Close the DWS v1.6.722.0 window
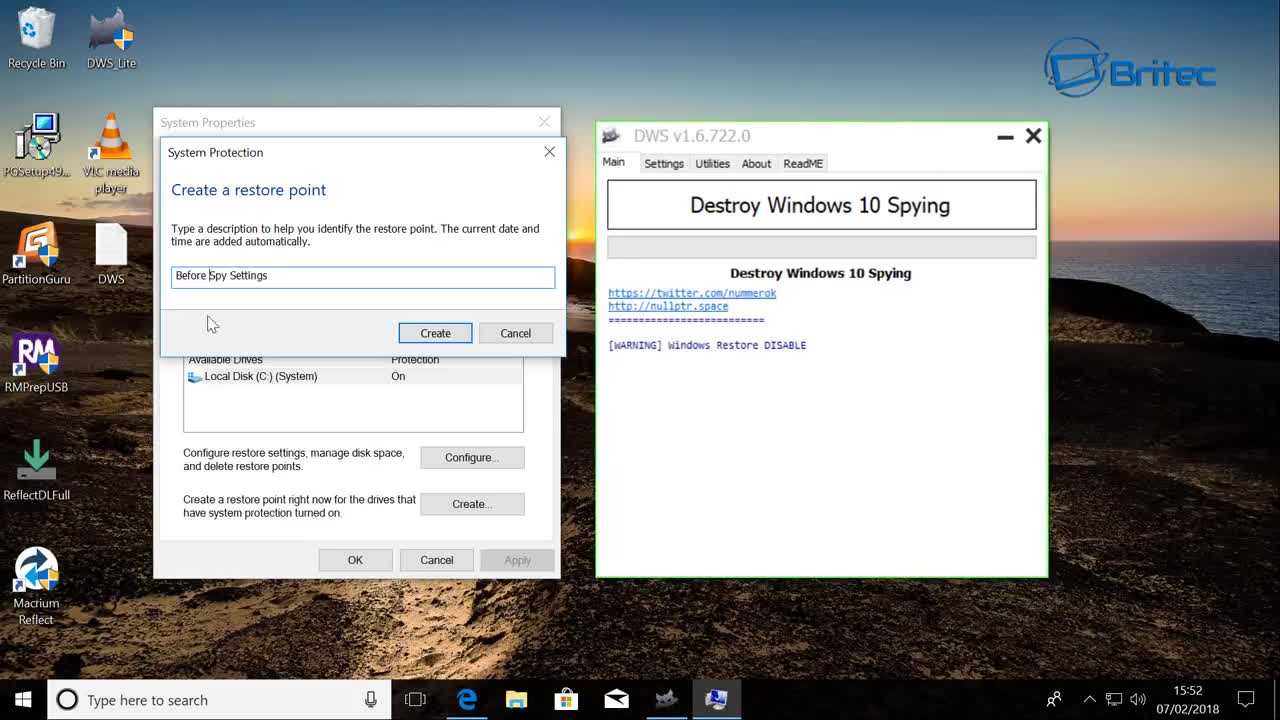The height and width of the screenshot is (720, 1280). [1033, 136]
